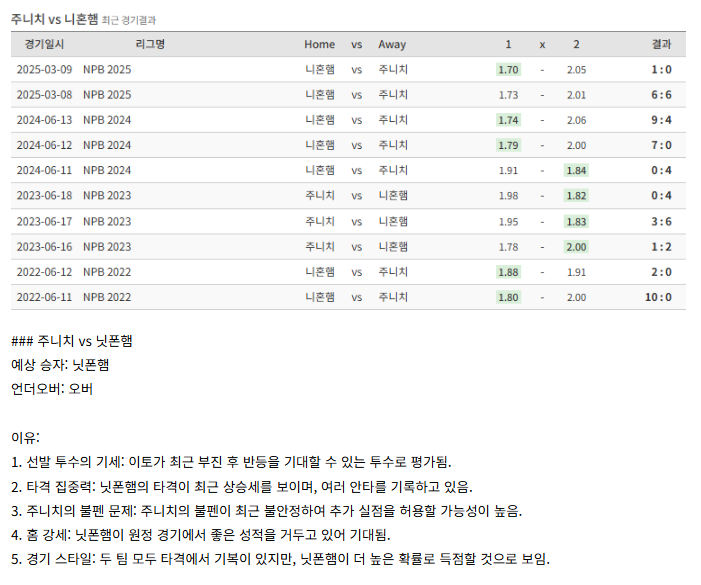This screenshot has width=701, height=585.
Task: Click the result 3:6
Action: click(661, 222)
